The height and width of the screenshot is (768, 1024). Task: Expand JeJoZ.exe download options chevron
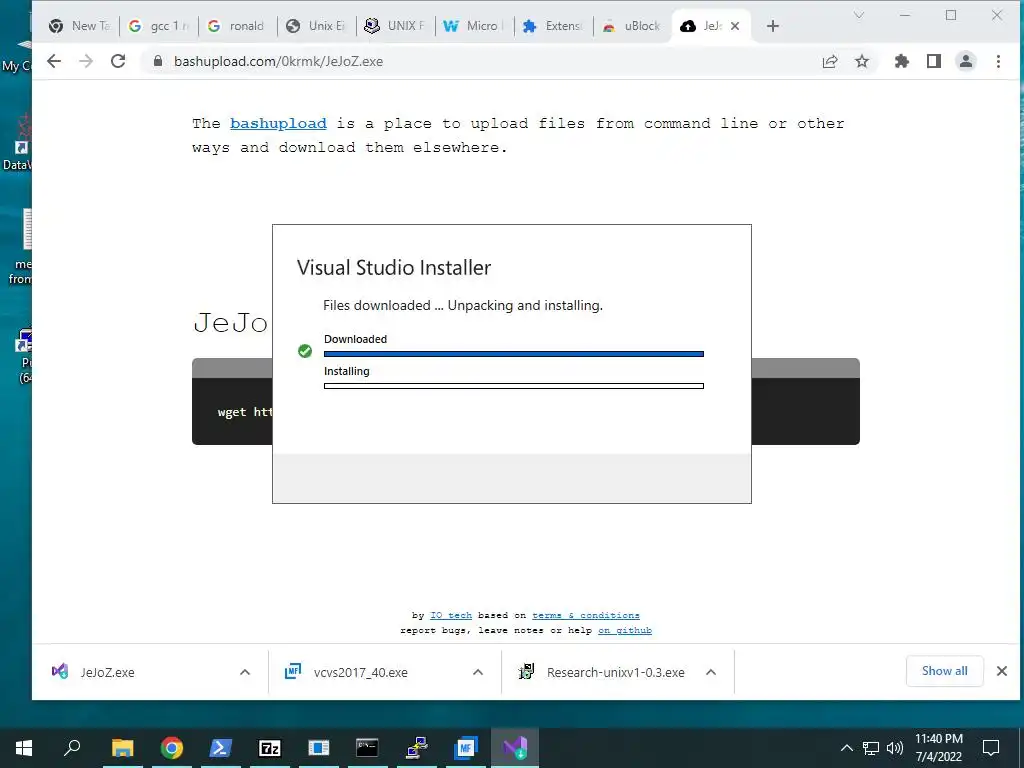click(245, 672)
